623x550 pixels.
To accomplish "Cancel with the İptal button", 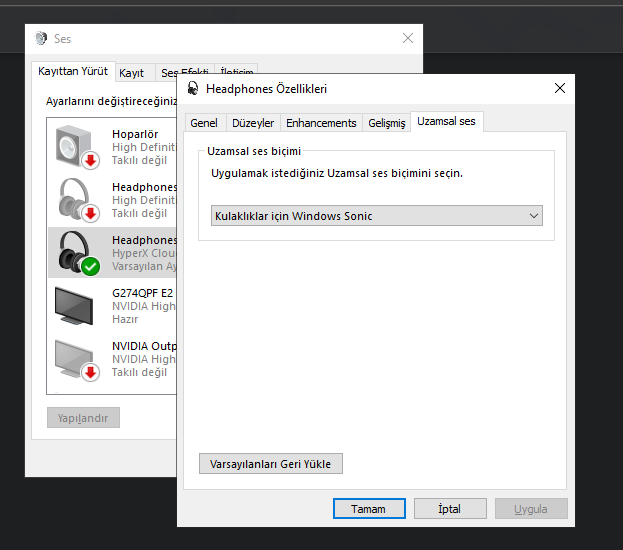I will tap(450, 509).
